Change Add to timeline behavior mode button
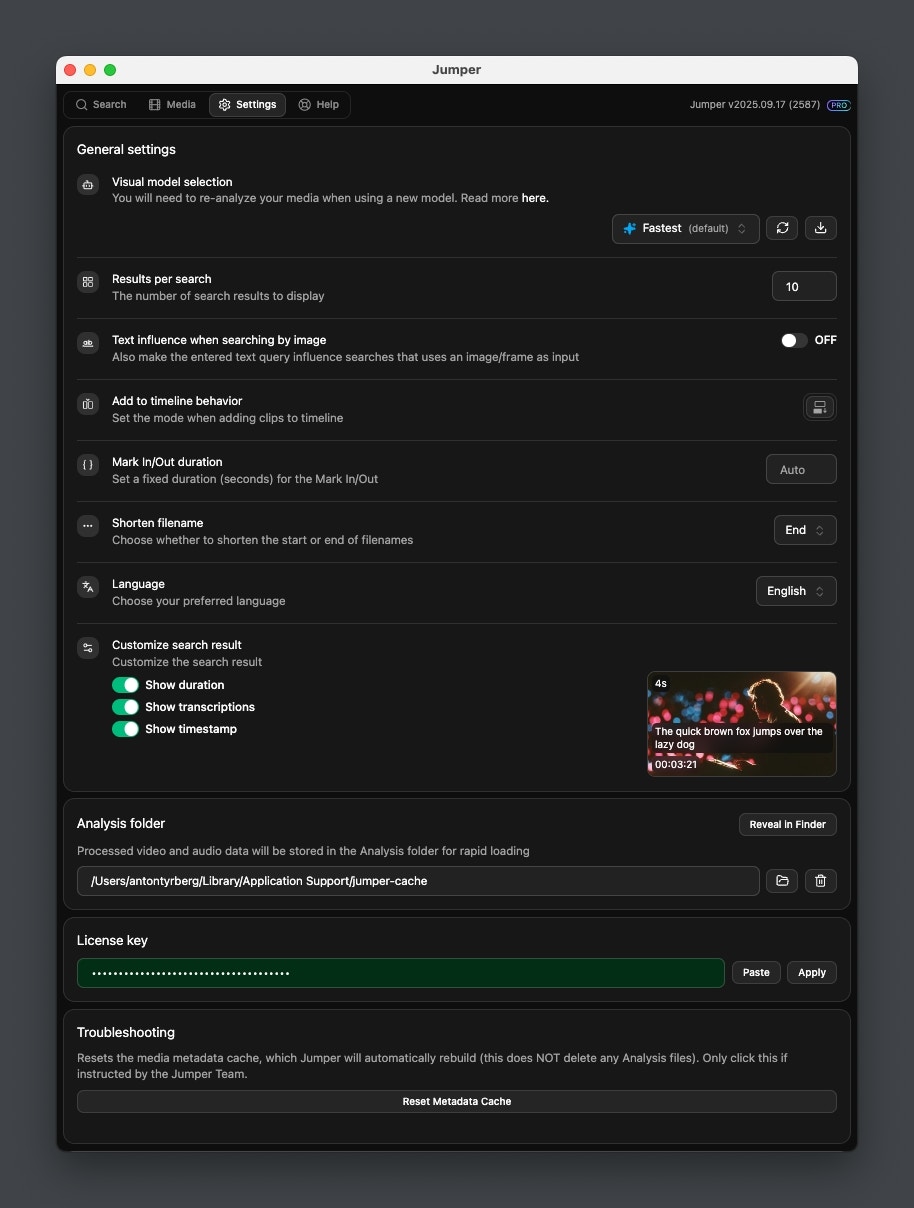Image resolution: width=914 pixels, height=1208 pixels. coord(820,407)
